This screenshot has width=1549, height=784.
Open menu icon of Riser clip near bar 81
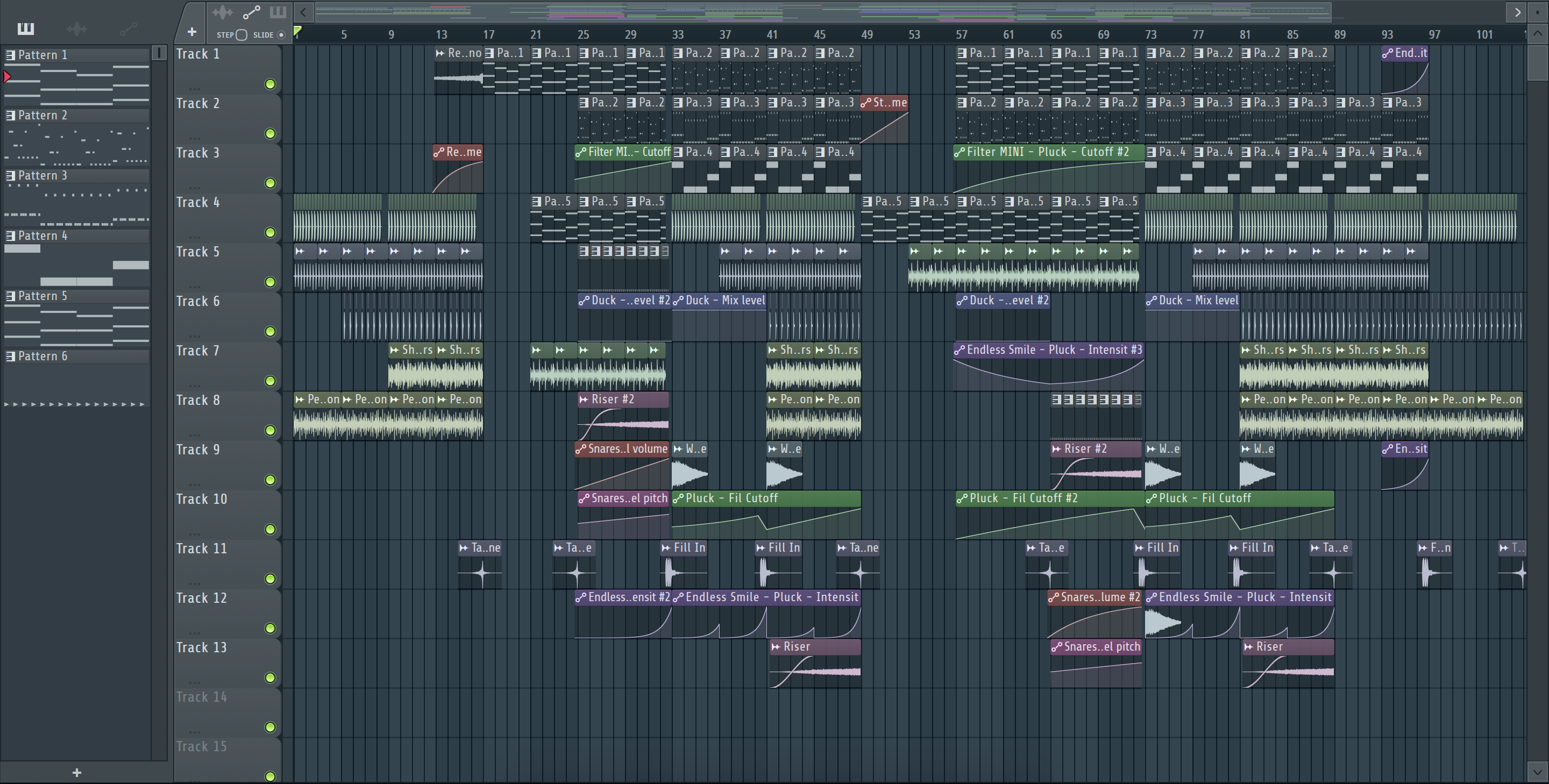(1248, 647)
